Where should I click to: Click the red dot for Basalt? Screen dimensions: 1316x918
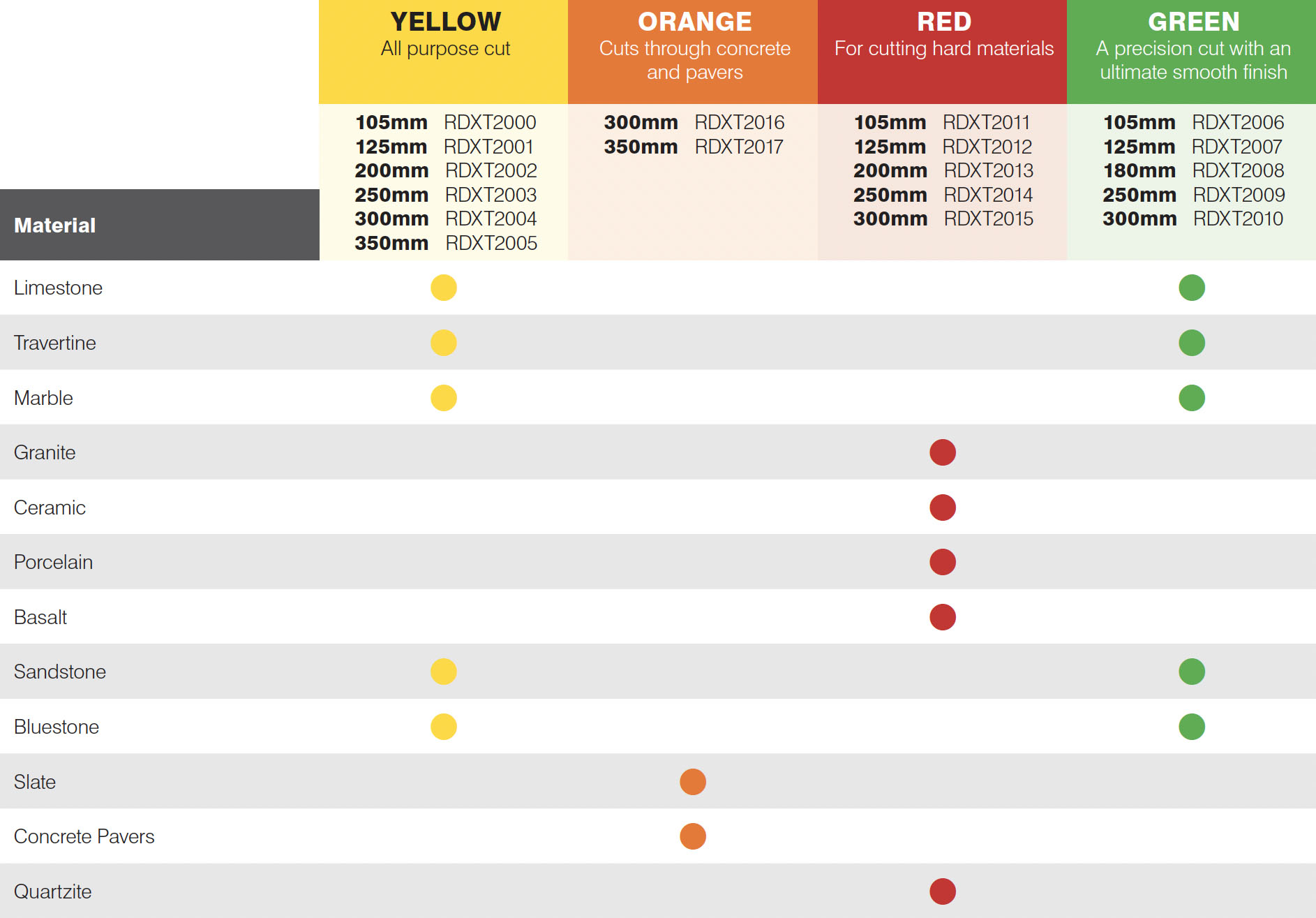(943, 617)
